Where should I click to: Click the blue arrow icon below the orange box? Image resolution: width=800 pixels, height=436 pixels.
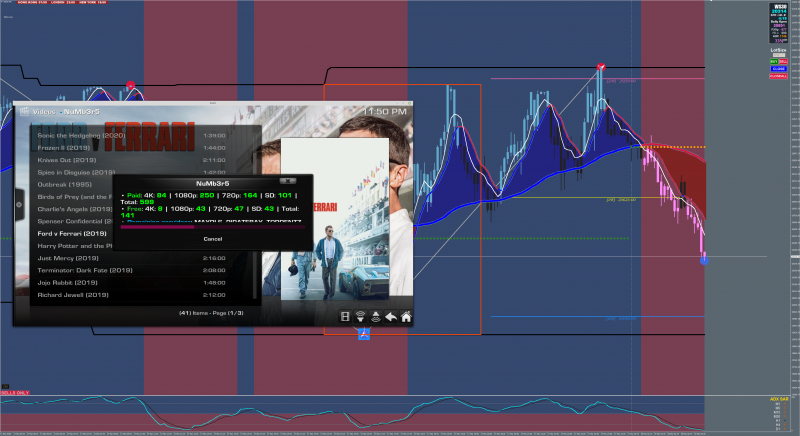coord(364,334)
